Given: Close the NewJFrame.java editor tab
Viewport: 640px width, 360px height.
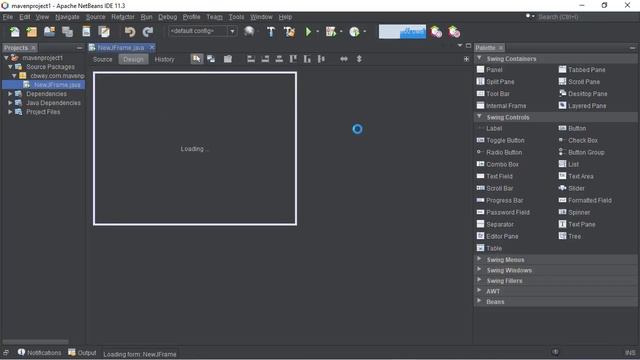Looking at the screenshot, I should pyautogui.click(x=152, y=47).
